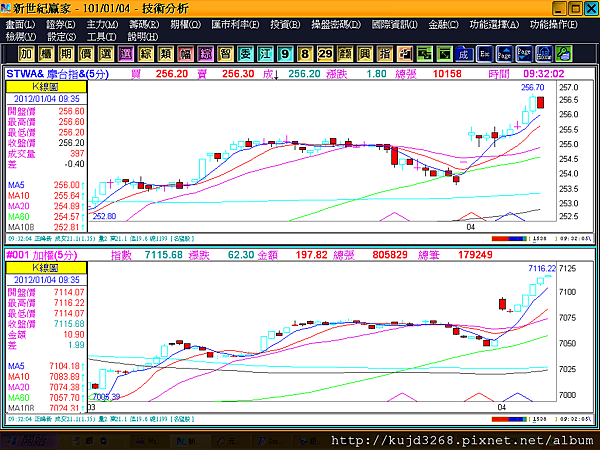Screen dimensions: 600x450
Task: Open the 畫面(L) menu
Action: click(20, 25)
